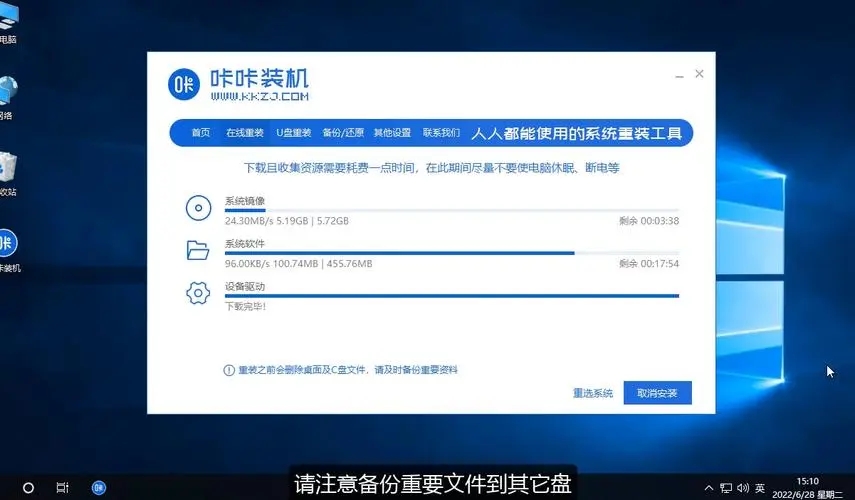Show hidden tray icons chevron
Image resolution: width=855 pixels, height=500 pixels.
click(x=708, y=487)
